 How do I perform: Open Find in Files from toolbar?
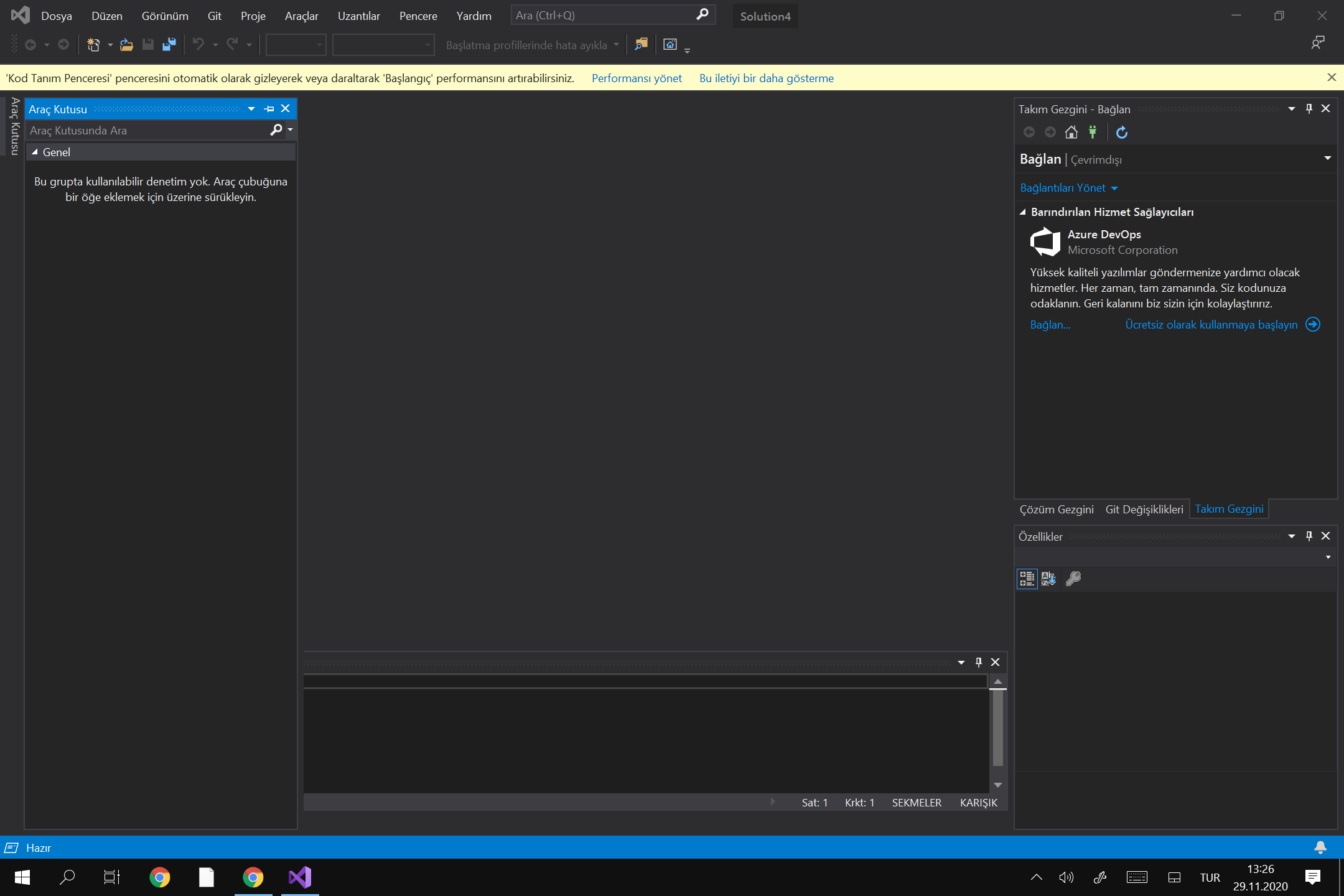click(641, 44)
